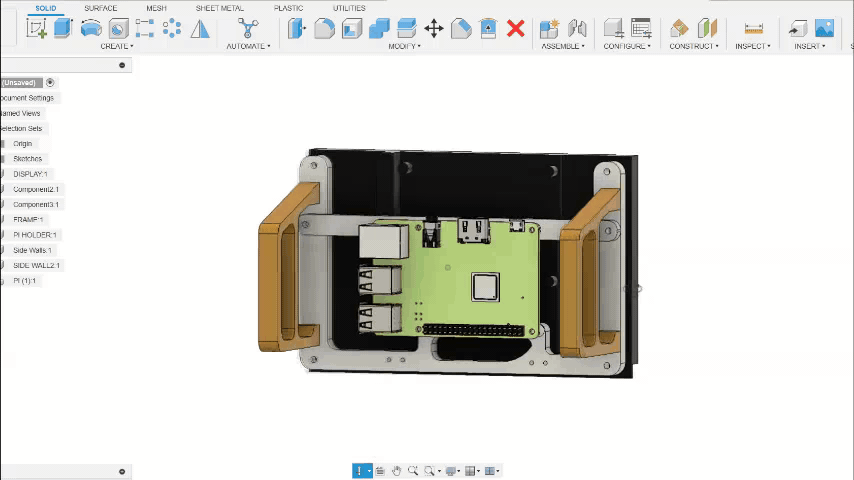
Task: Select the Extrude tool
Action: tap(63, 28)
